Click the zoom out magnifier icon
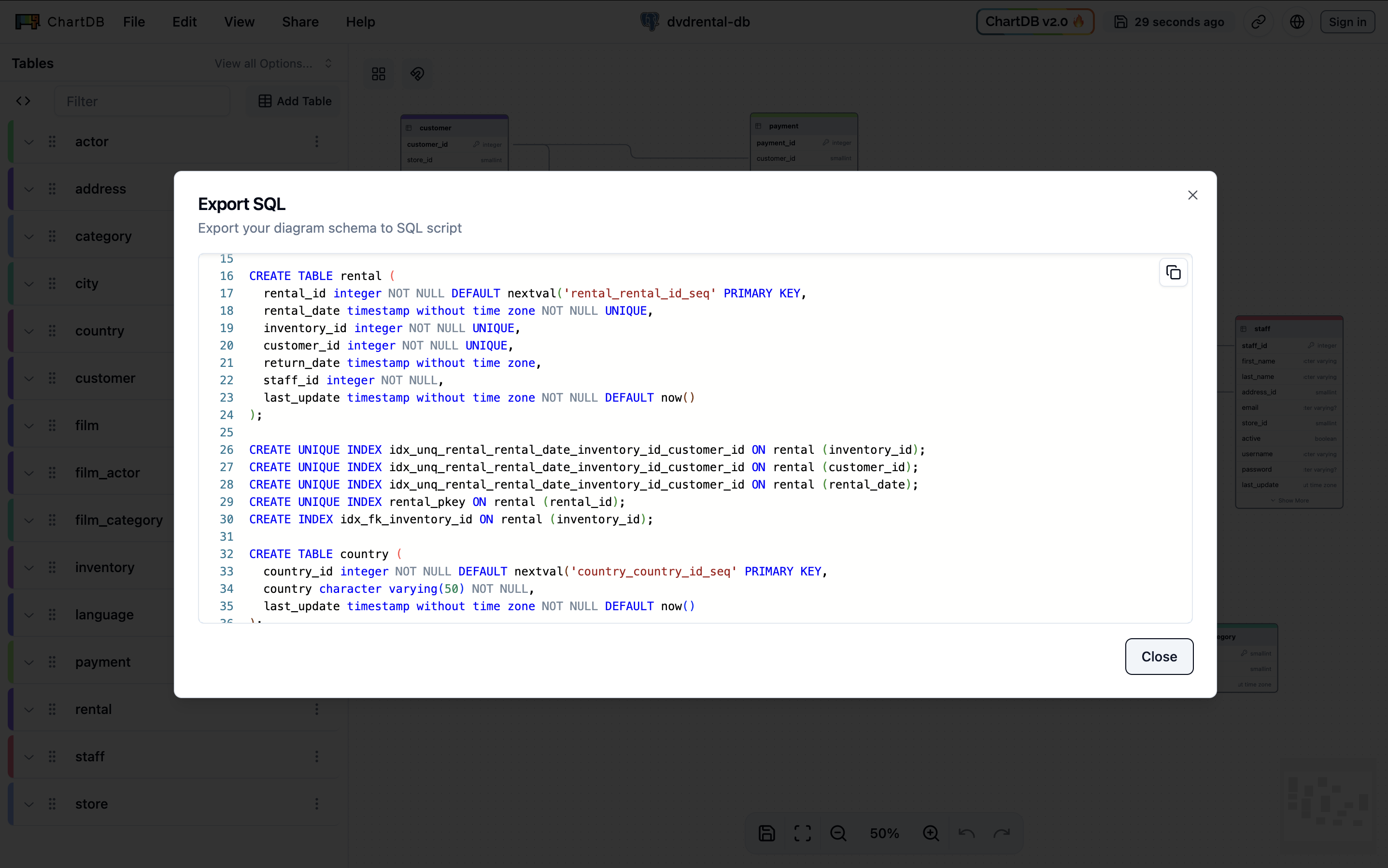Viewport: 1388px width, 868px height. [838, 833]
